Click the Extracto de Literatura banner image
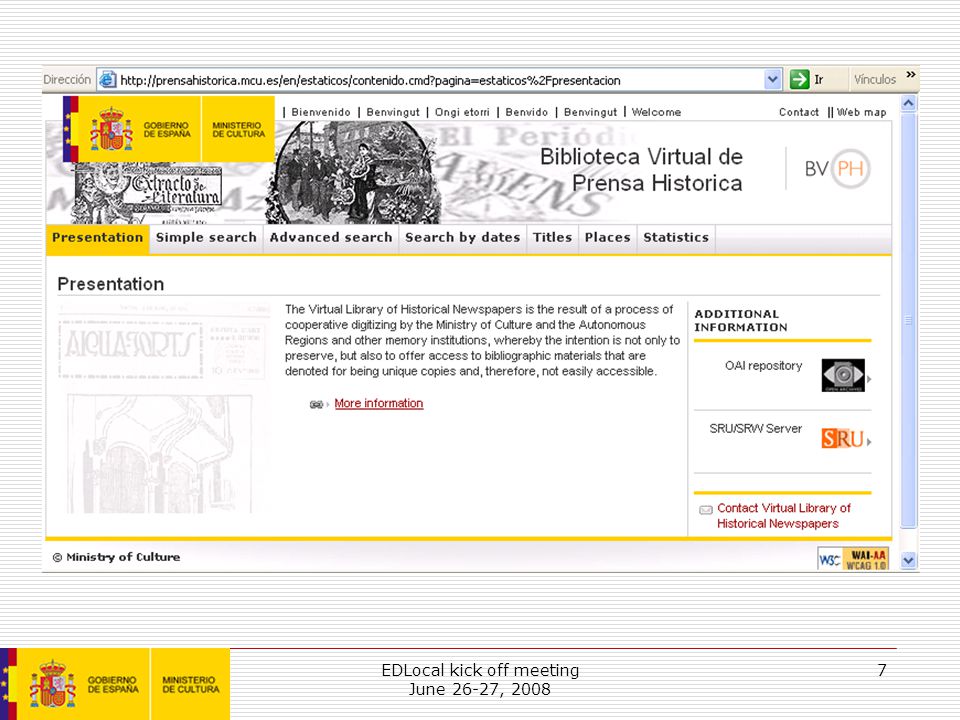 pyautogui.click(x=147, y=193)
